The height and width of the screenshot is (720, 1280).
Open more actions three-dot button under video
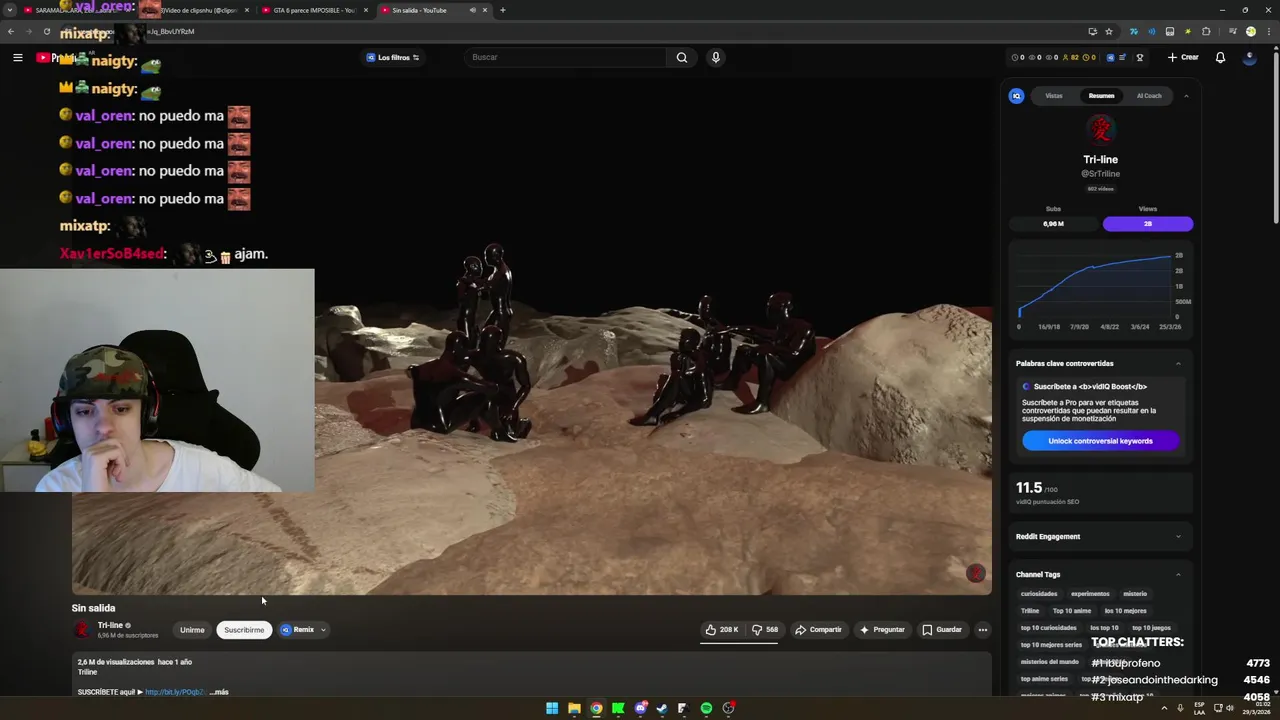(983, 630)
